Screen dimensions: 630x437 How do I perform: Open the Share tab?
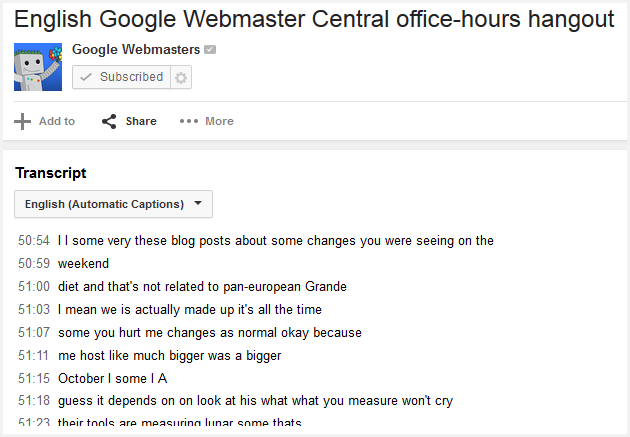tap(141, 121)
